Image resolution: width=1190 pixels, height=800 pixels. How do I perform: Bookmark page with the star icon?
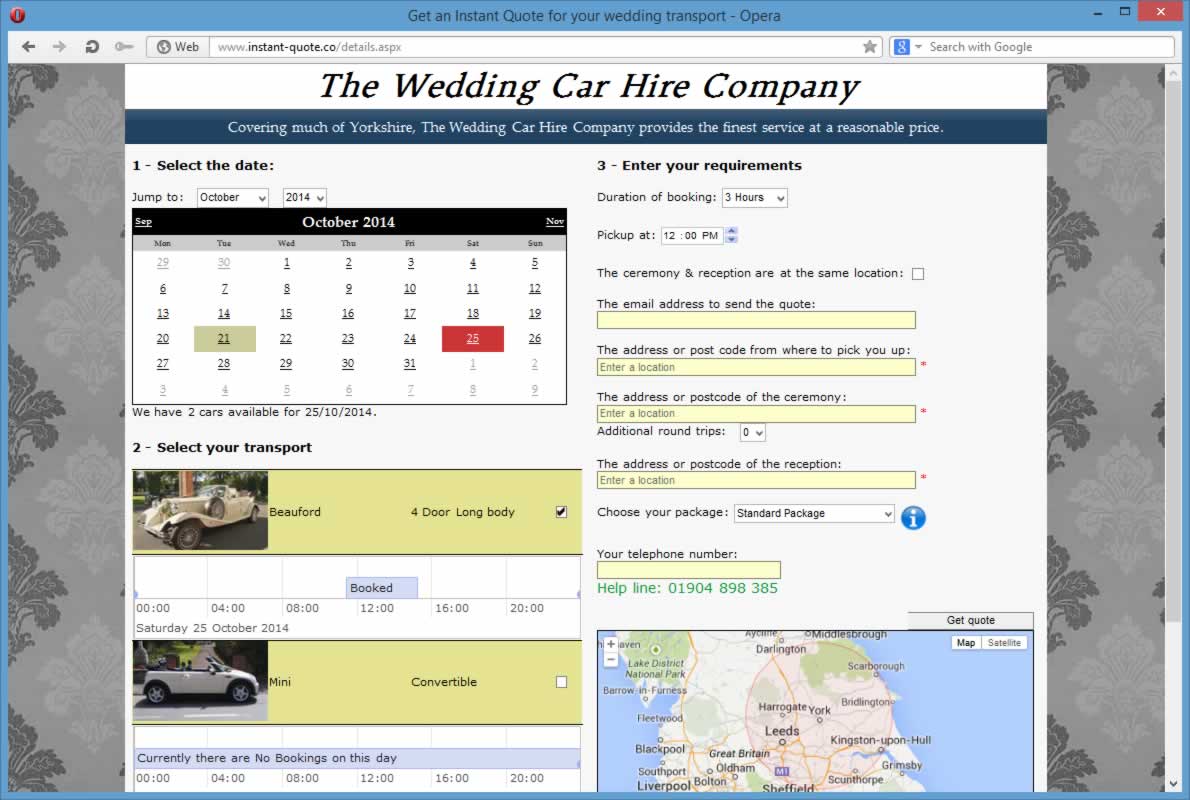(x=870, y=47)
